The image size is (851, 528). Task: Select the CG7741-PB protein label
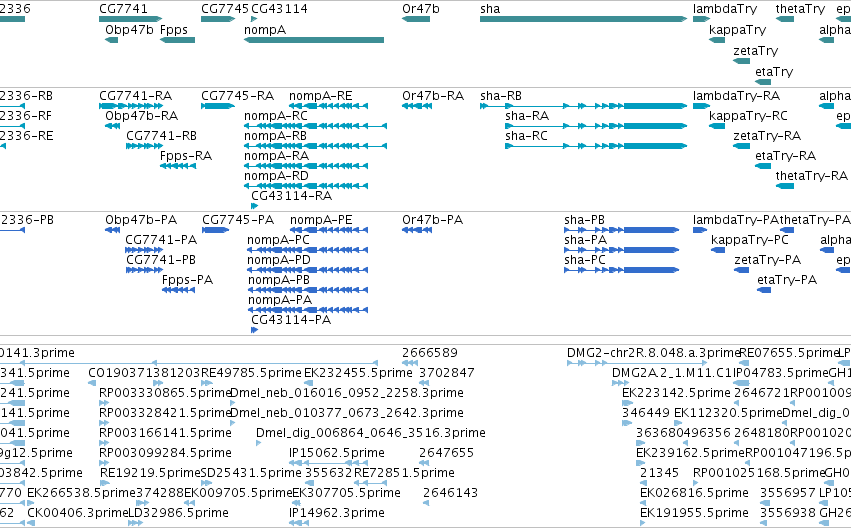(161, 260)
